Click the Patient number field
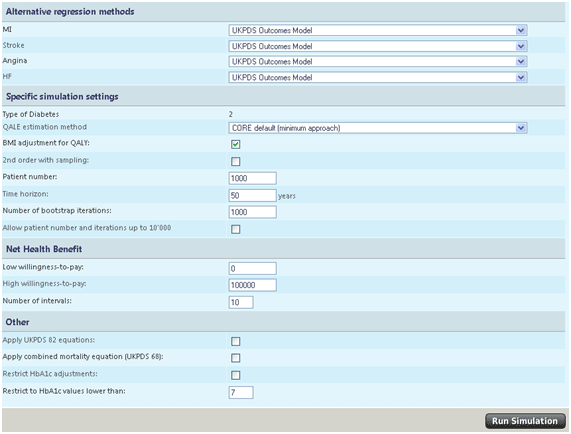Image resolution: width=571 pixels, height=434 pixels. (252, 178)
